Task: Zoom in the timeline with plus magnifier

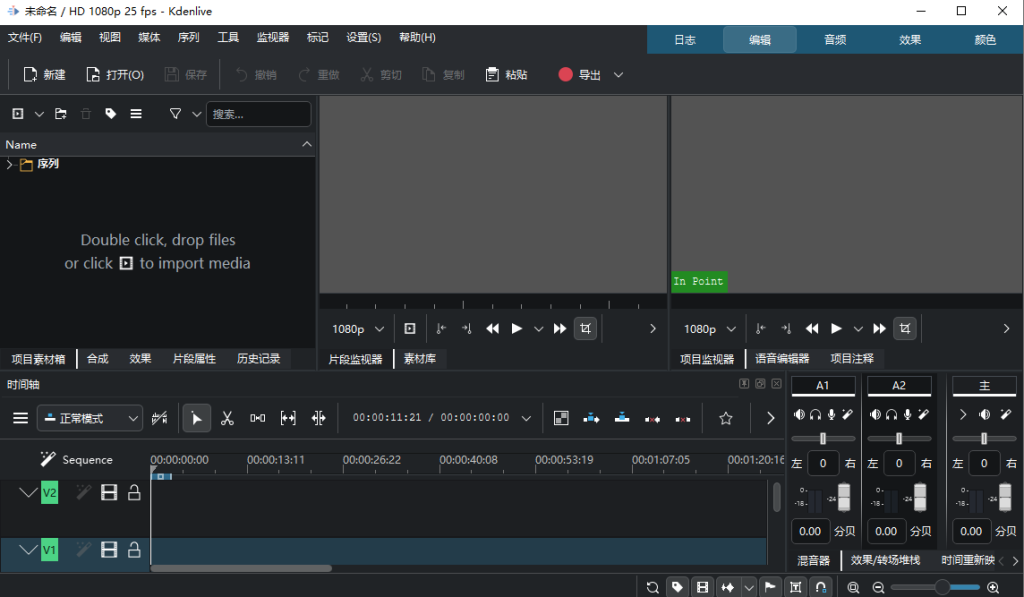Action: point(993,587)
